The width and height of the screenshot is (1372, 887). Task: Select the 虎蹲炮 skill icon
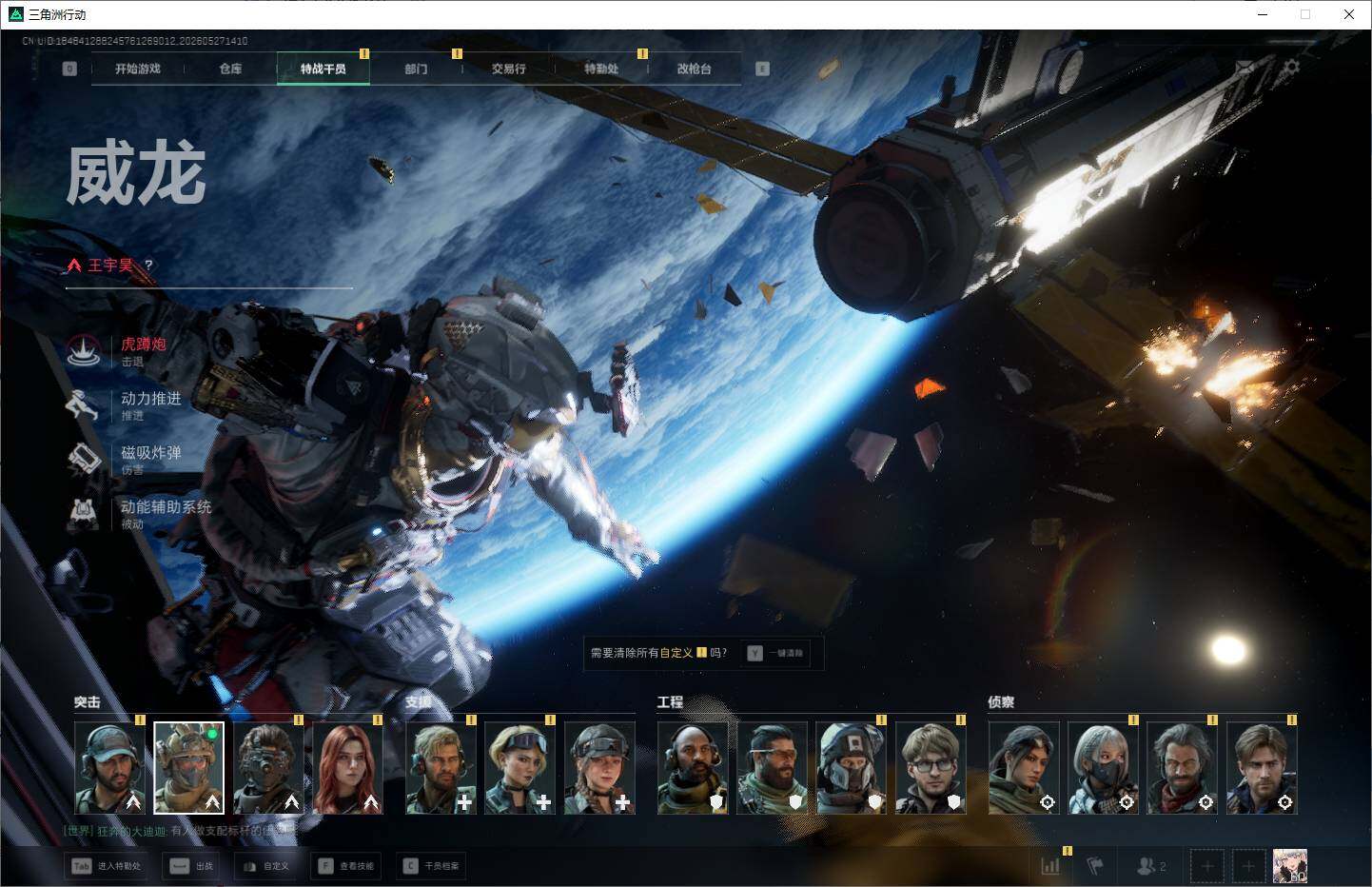point(84,351)
